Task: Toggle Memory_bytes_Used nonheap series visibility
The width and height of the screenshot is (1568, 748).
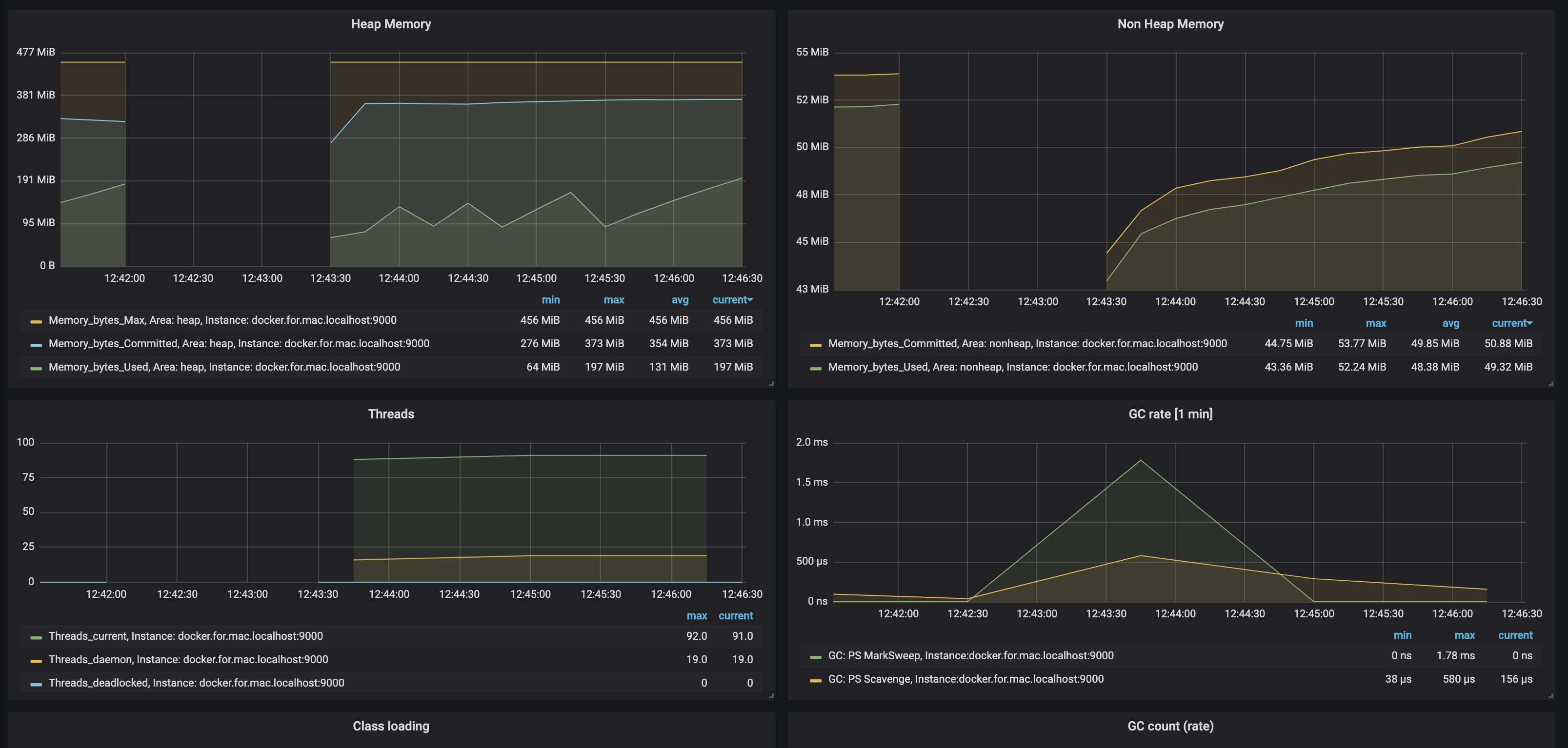Action: click(1012, 367)
